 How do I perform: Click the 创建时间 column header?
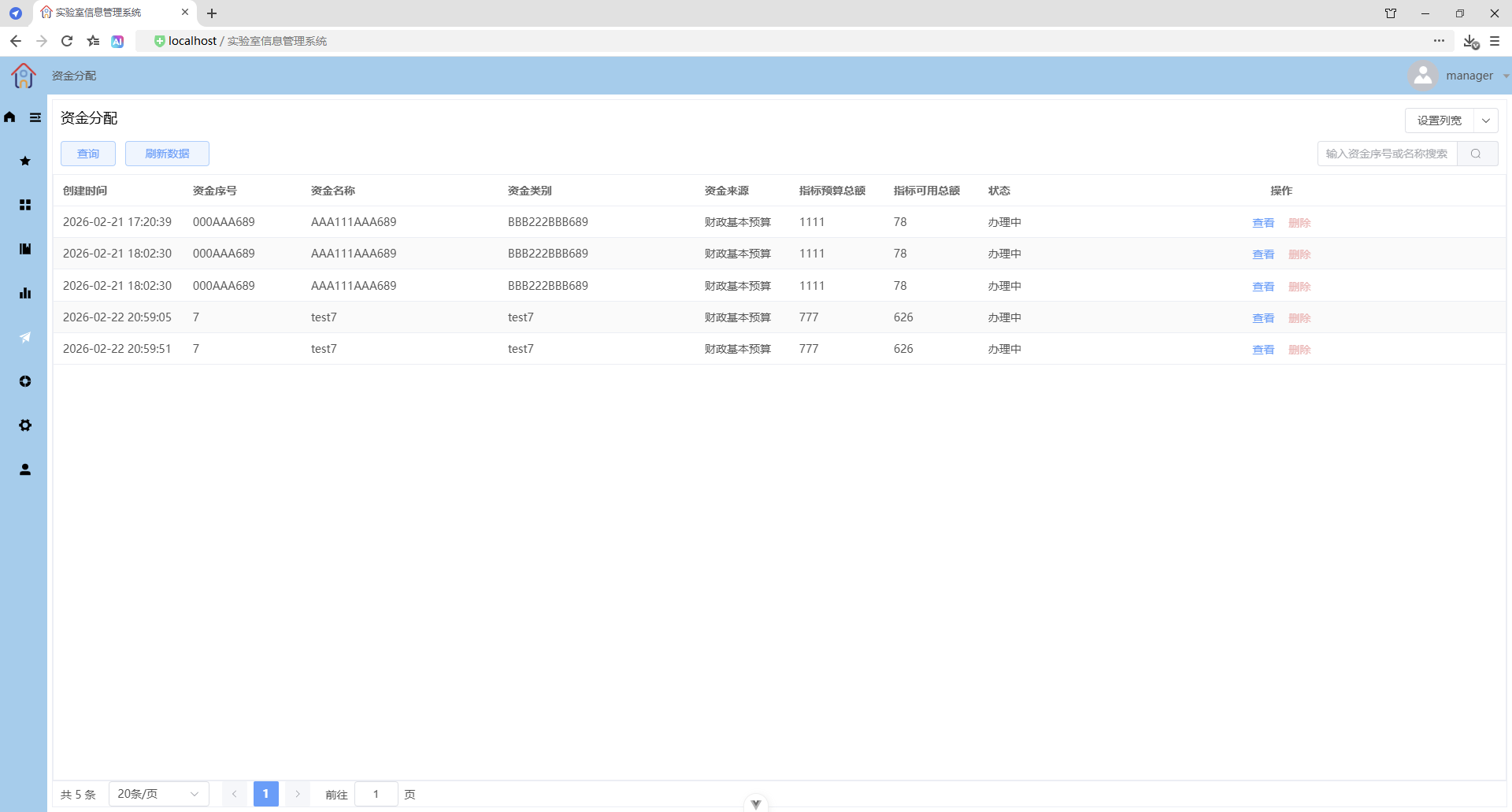(x=85, y=191)
